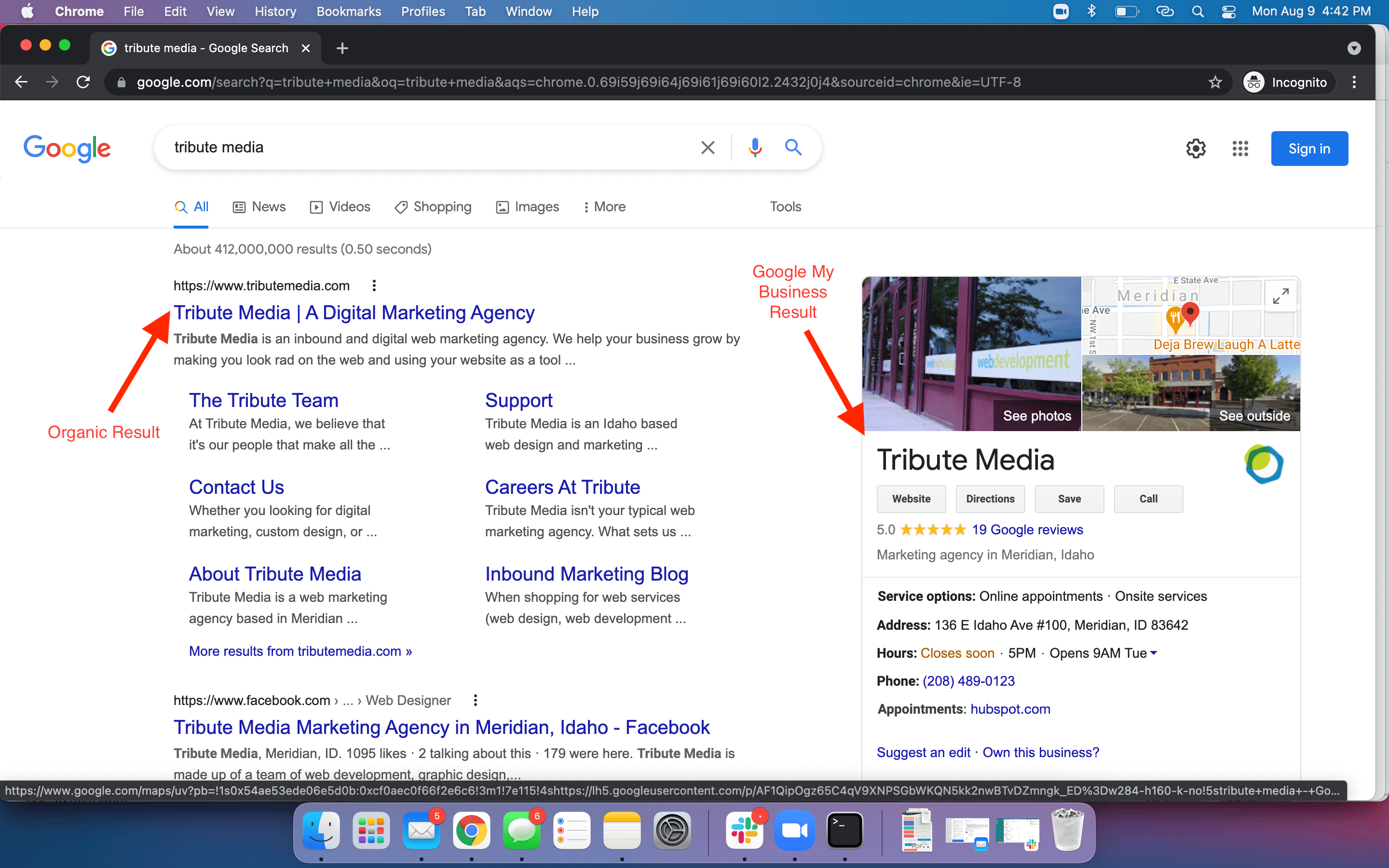This screenshot has height=868, width=1389.
Task: Open the Google apps grid
Action: [x=1240, y=149]
